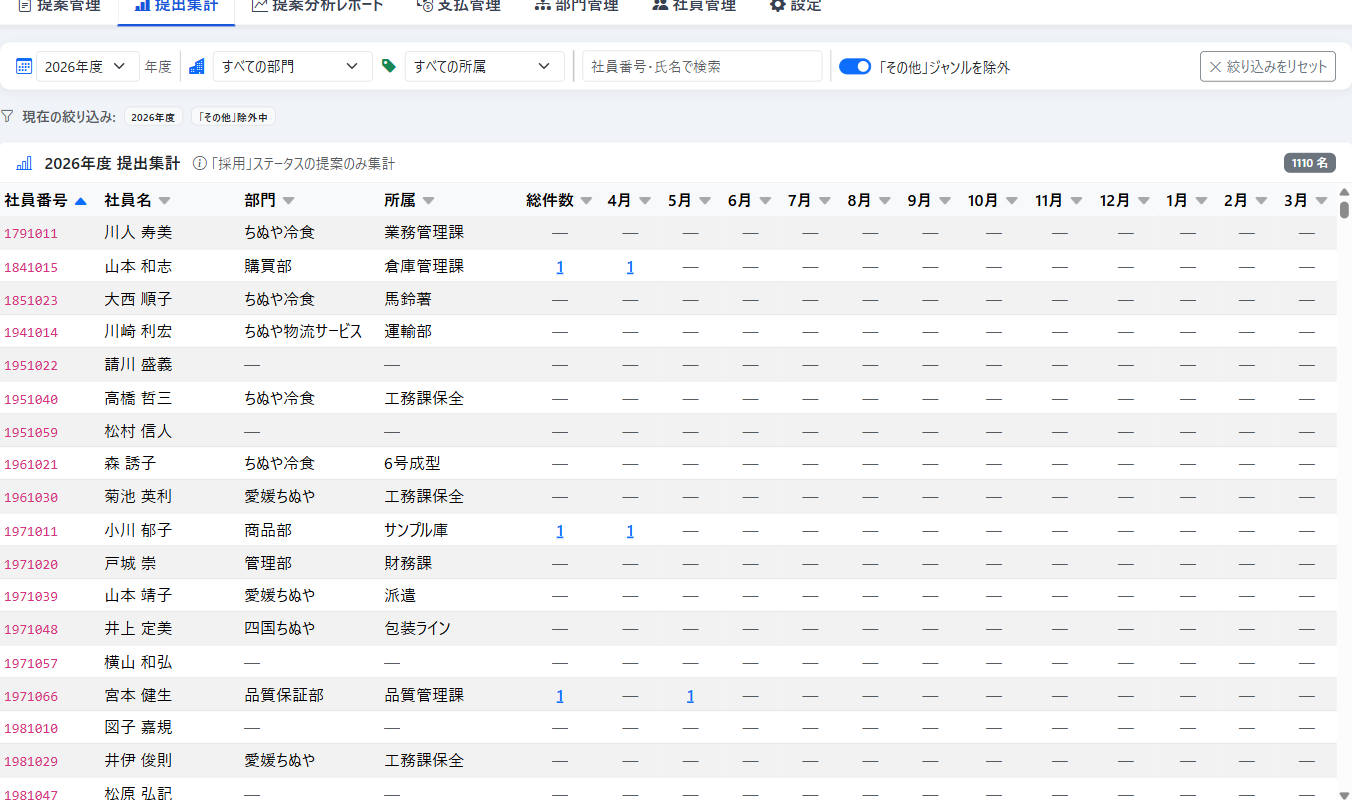
Task: Open the 設定 tab
Action: (x=795, y=6)
